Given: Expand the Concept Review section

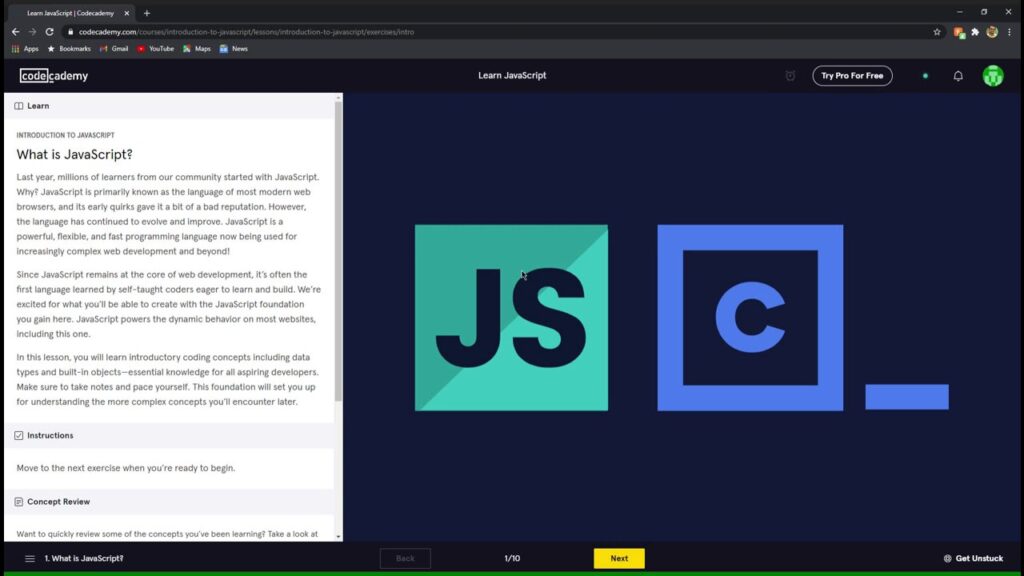Looking at the screenshot, I should (x=58, y=502).
